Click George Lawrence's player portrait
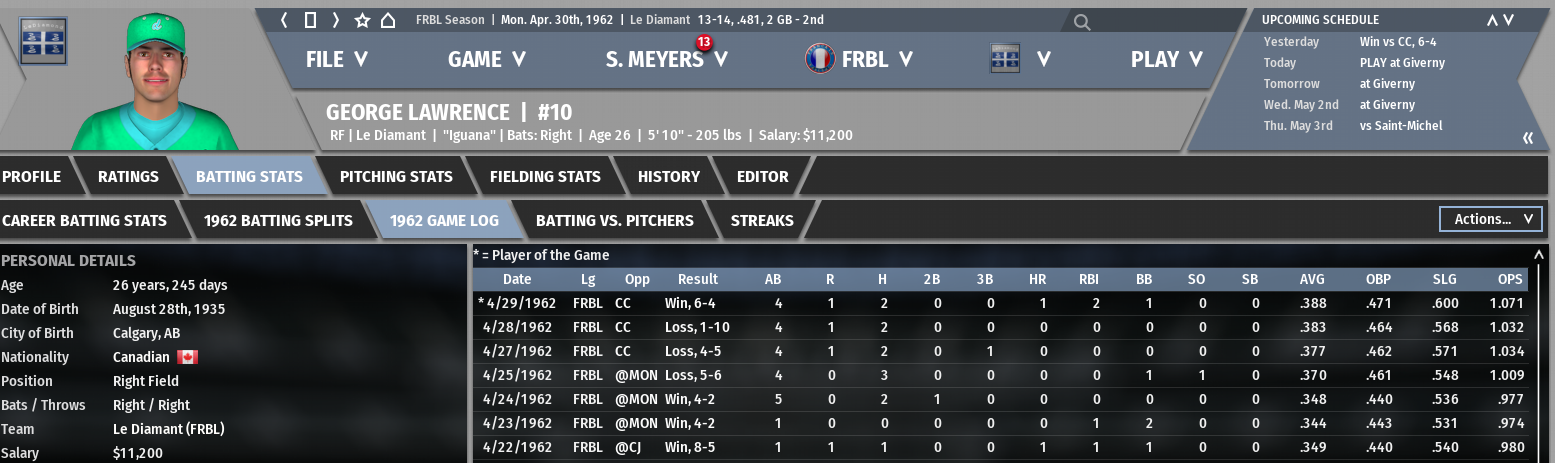 (x=155, y=80)
